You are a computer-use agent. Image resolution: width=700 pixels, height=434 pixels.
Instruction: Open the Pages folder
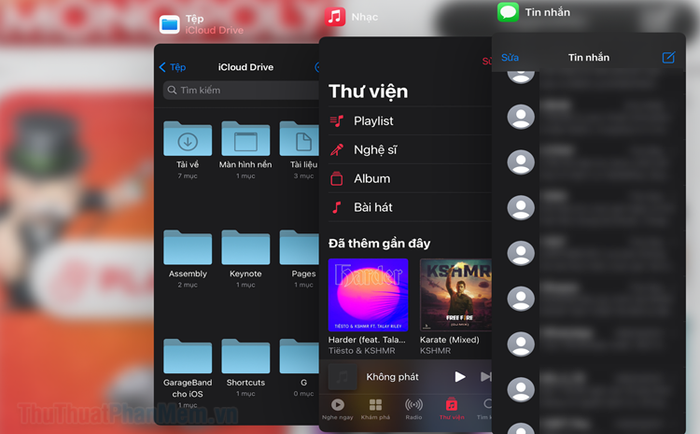(300, 248)
